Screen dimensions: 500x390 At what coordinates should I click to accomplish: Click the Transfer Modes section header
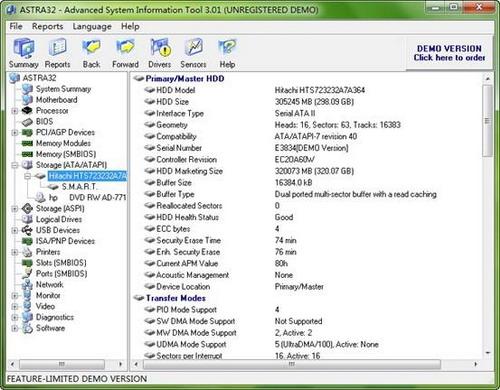(x=176, y=298)
